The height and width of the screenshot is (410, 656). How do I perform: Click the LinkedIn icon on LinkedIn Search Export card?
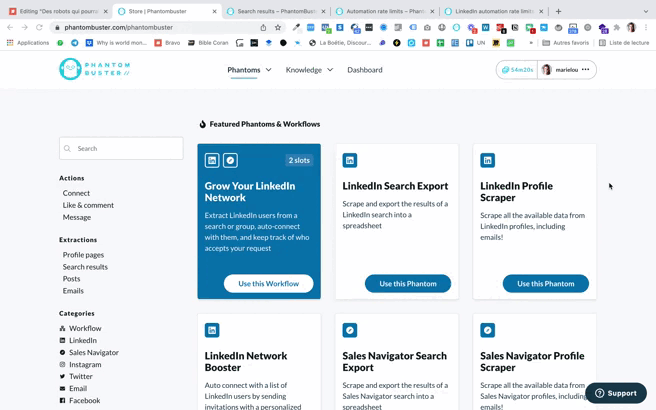coord(350,160)
